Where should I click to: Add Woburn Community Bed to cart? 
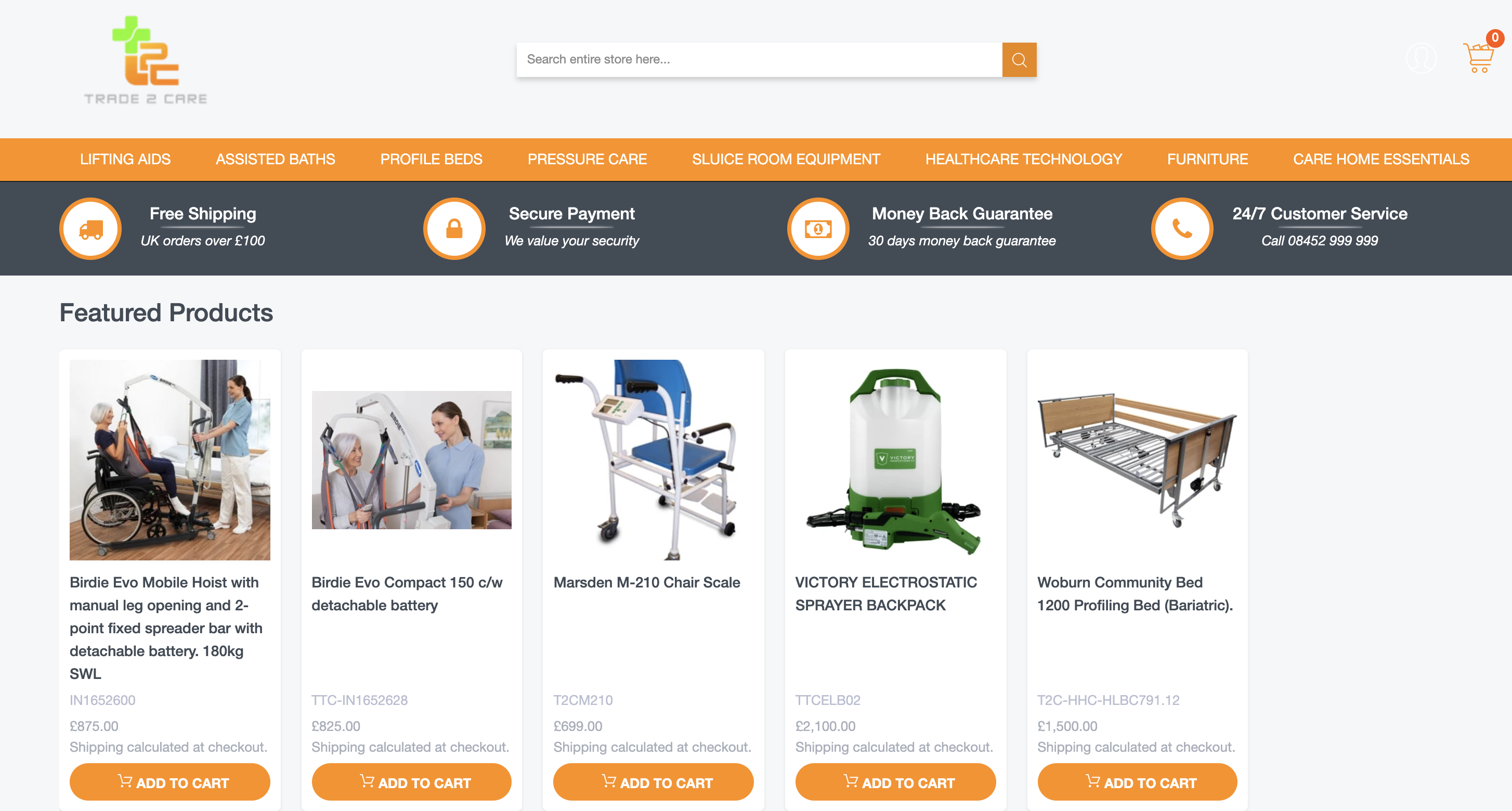pyautogui.click(x=1137, y=782)
